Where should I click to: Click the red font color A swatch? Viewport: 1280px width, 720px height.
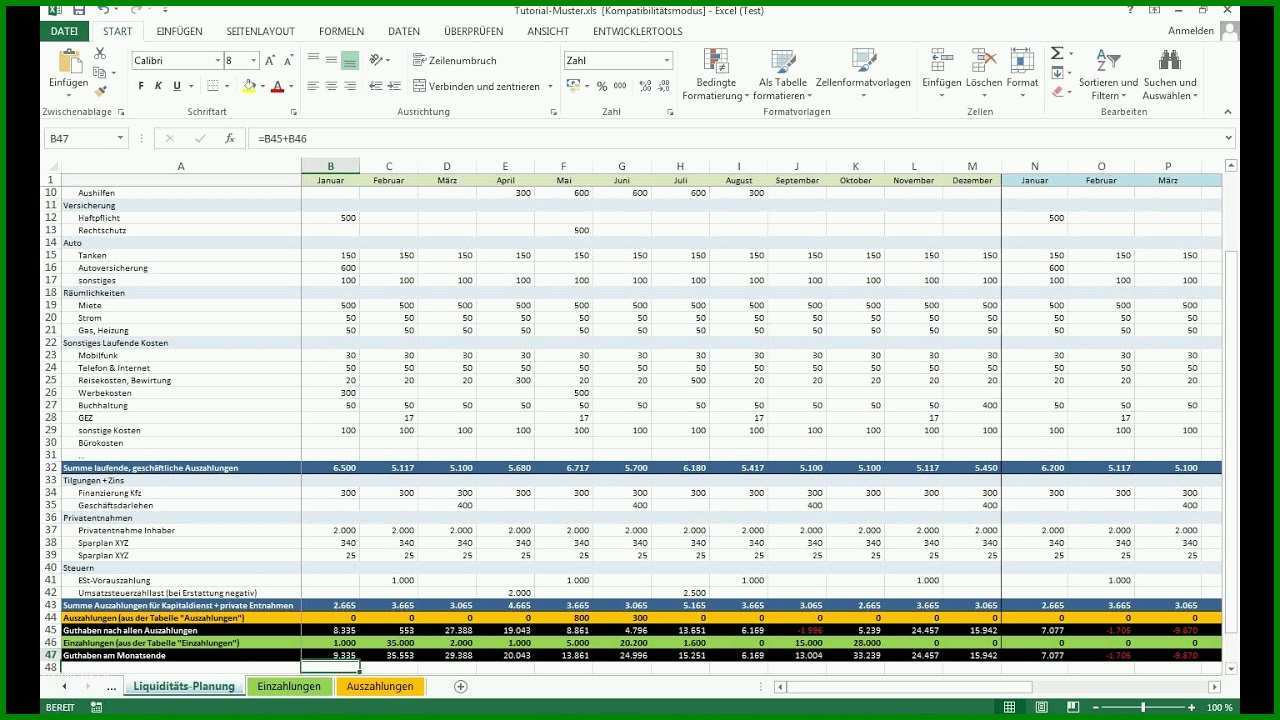[x=278, y=87]
